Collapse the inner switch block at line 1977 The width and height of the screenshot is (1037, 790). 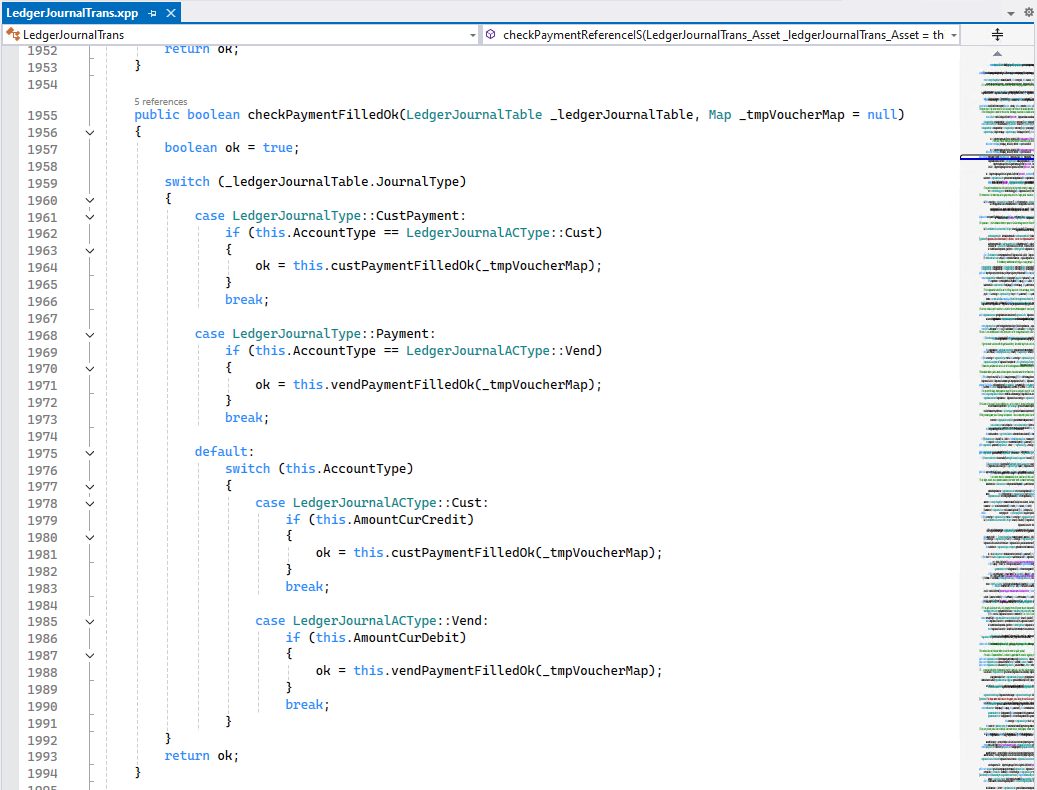coord(90,487)
